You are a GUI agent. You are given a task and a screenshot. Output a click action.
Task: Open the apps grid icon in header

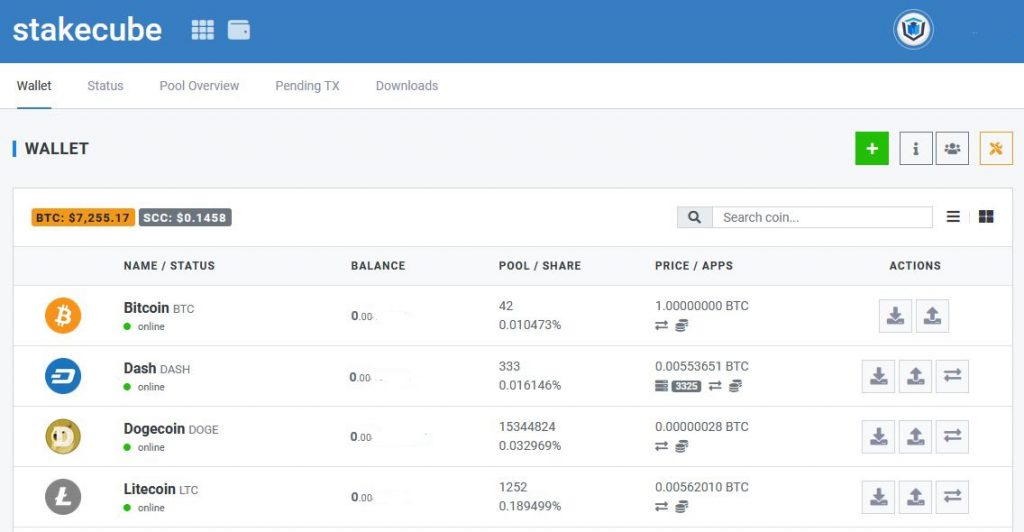tap(202, 30)
